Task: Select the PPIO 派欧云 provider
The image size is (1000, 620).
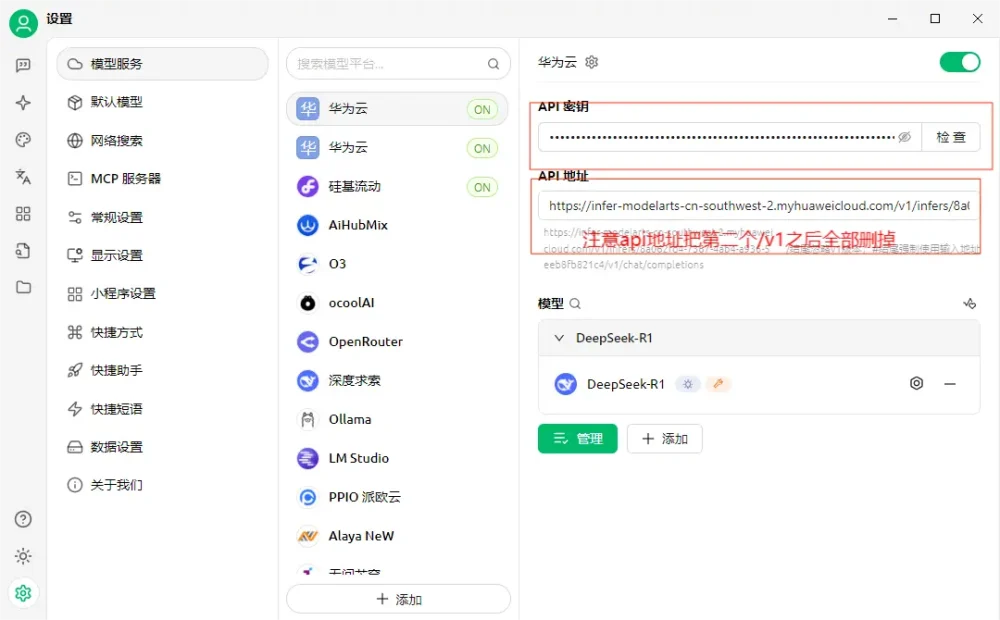Action: click(397, 497)
